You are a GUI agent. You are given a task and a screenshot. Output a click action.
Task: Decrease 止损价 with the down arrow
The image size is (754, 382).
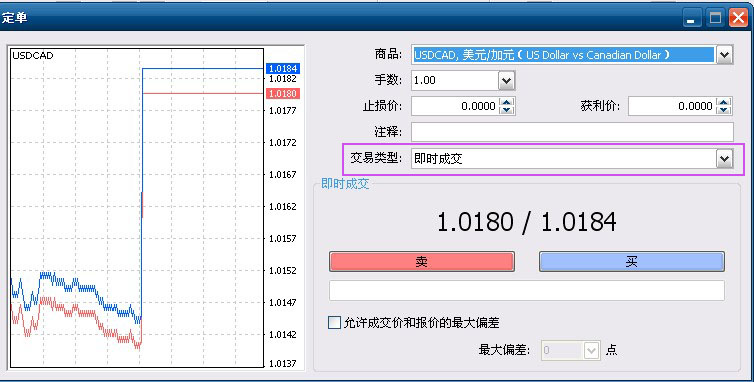pos(506,110)
